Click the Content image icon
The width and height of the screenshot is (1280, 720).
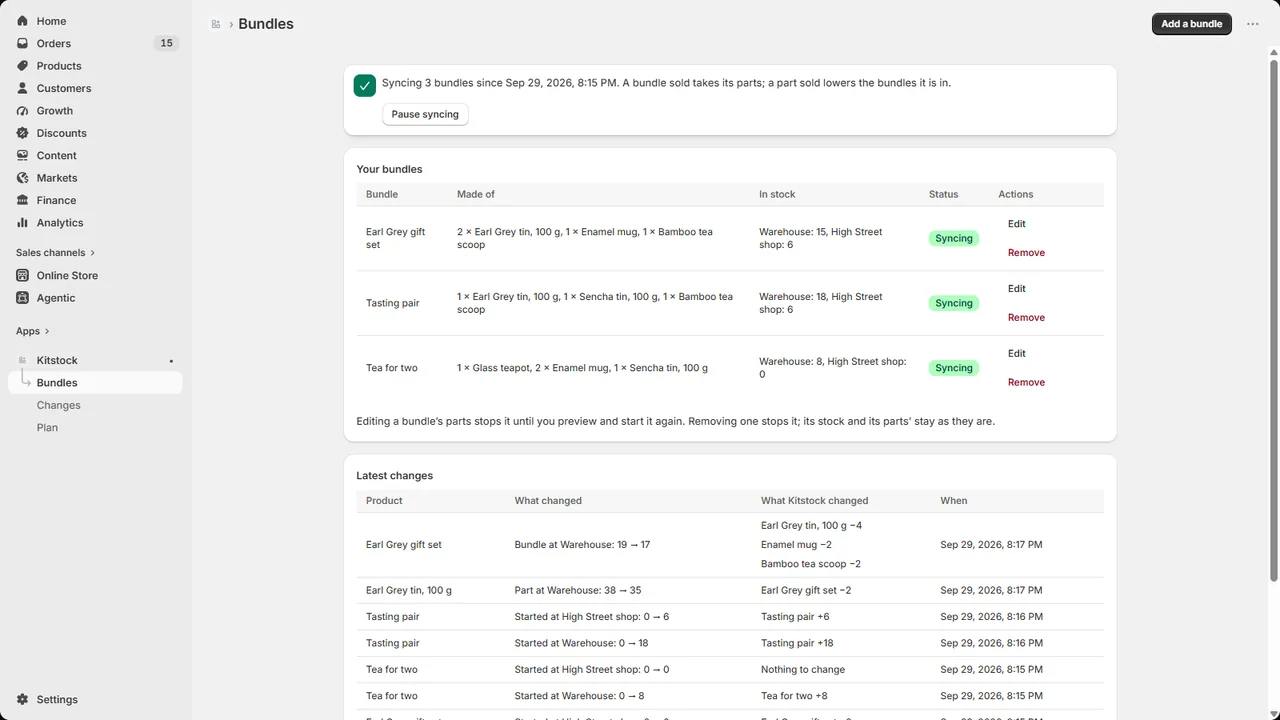pyautogui.click(x=22, y=156)
